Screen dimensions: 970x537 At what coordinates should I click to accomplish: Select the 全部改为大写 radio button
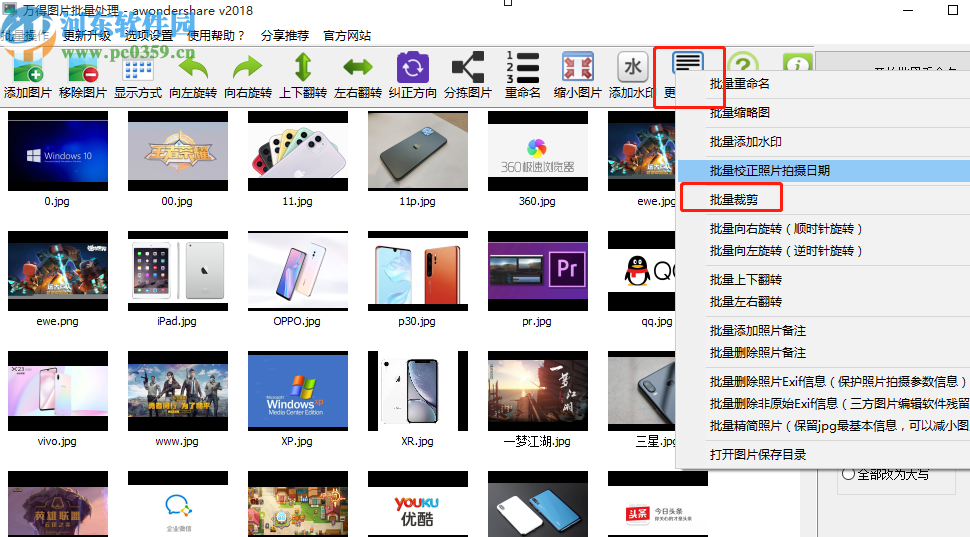click(x=848, y=475)
